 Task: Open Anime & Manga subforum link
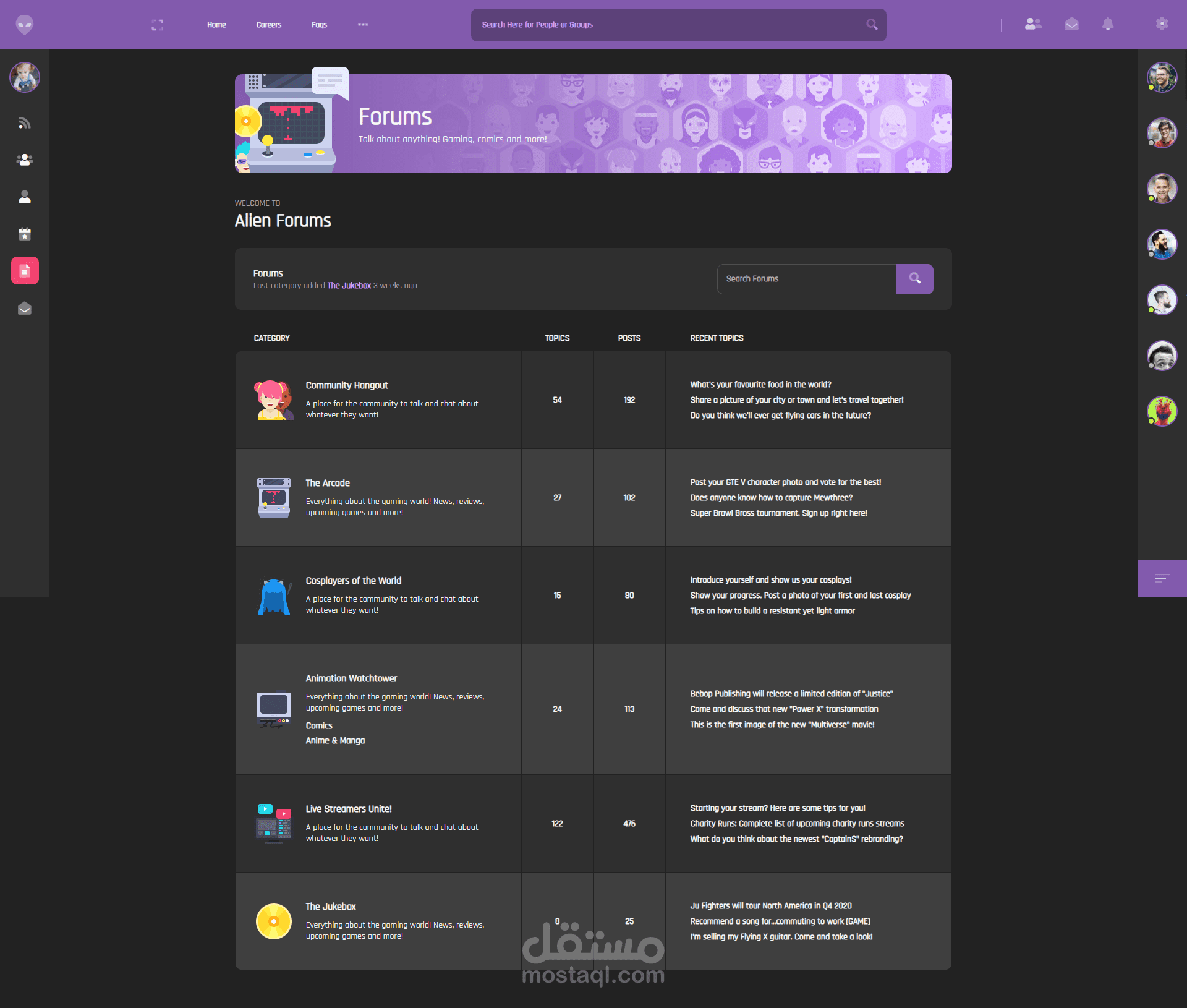point(335,741)
